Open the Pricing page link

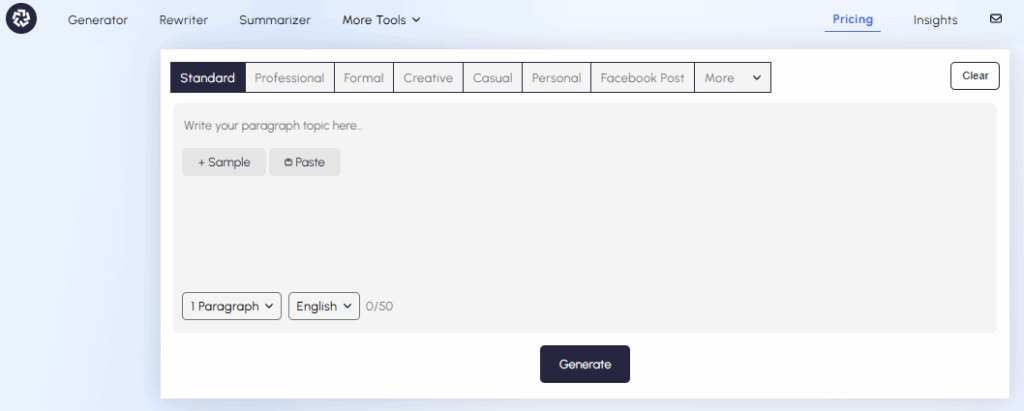(x=852, y=19)
